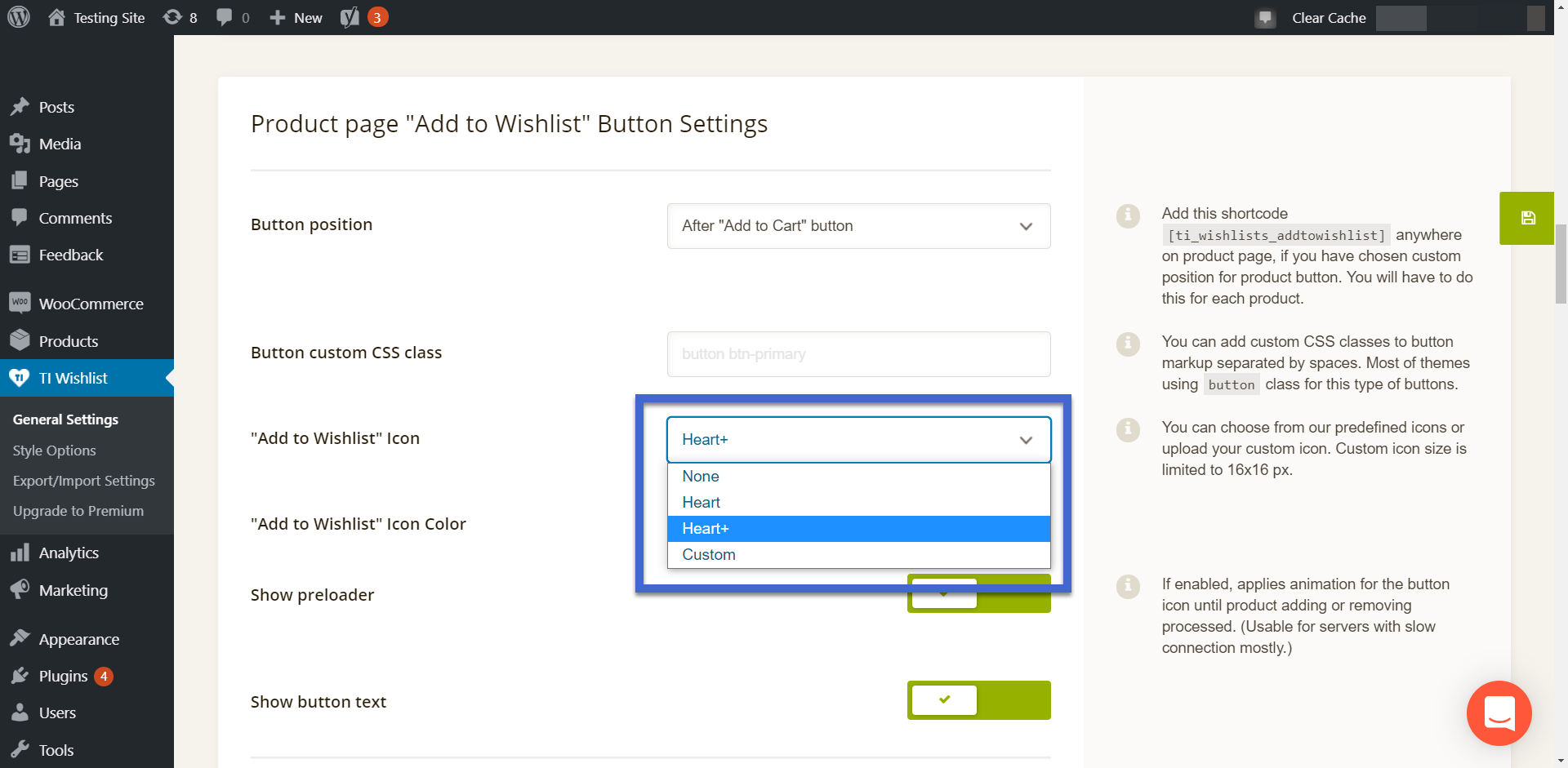This screenshot has width=1568, height=768.
Task: Choose None from the icon list
Action: coord(701,477)
